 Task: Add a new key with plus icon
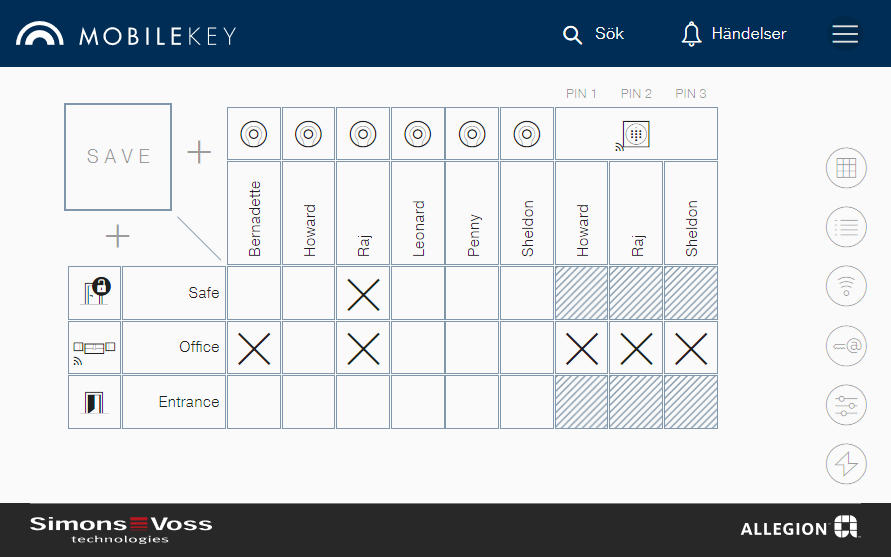click(200, 153)
